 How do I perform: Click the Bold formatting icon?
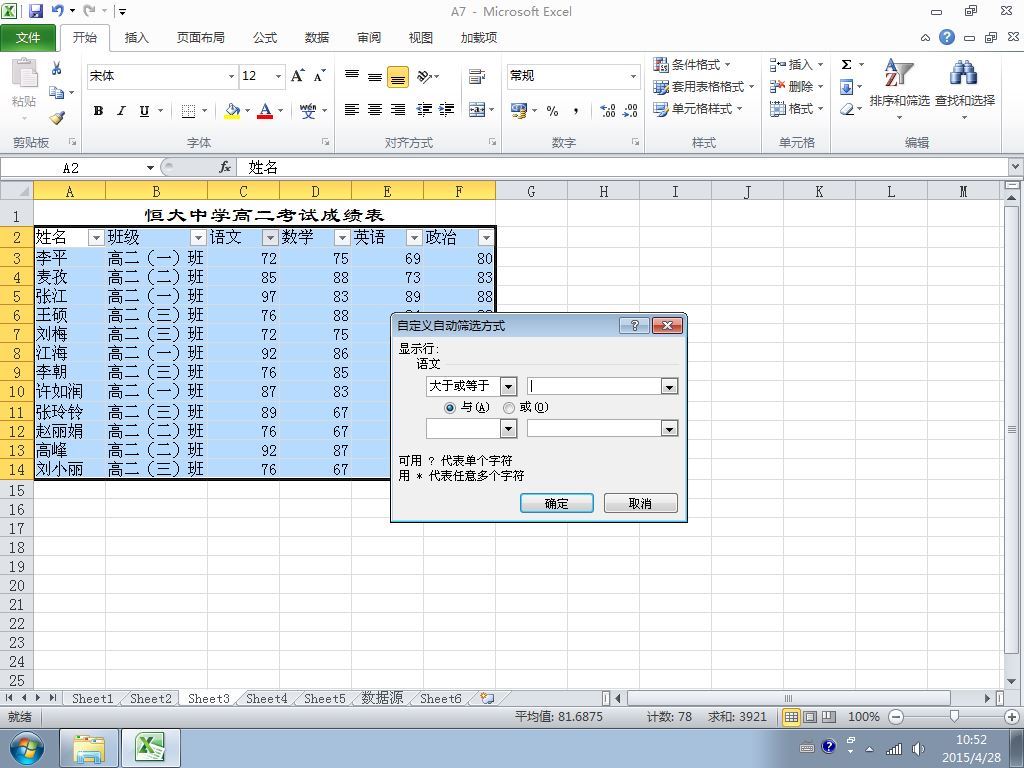98,110
